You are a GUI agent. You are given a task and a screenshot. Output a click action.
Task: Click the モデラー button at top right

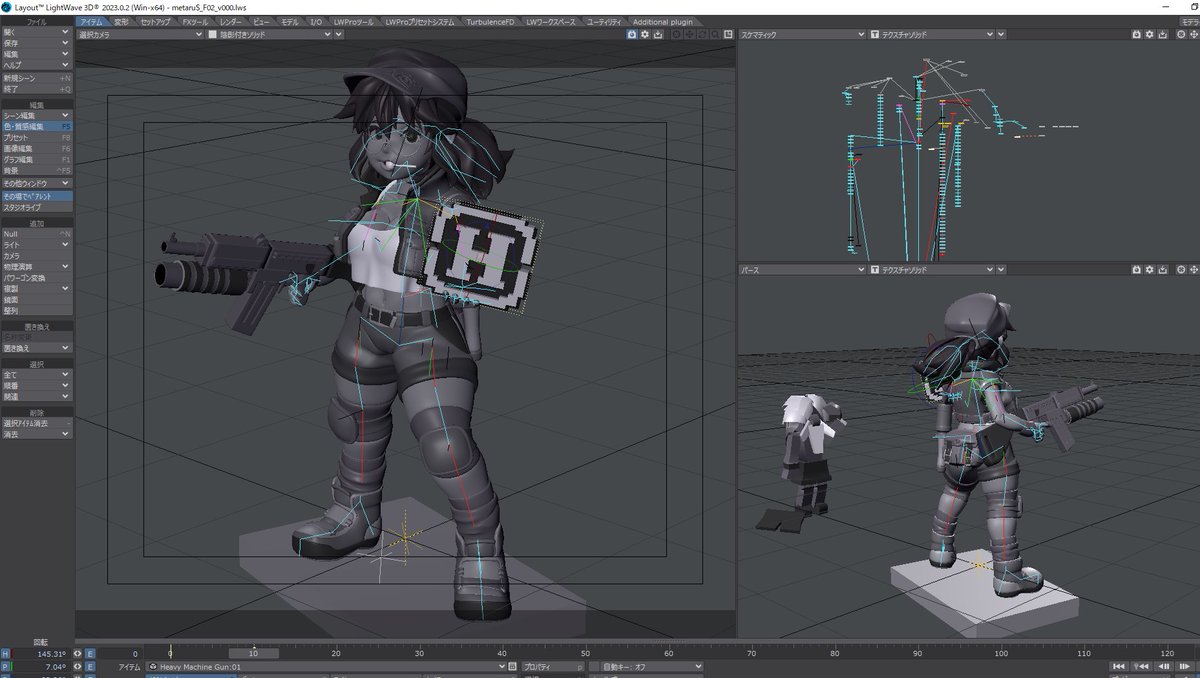[x=1189, y=21]
